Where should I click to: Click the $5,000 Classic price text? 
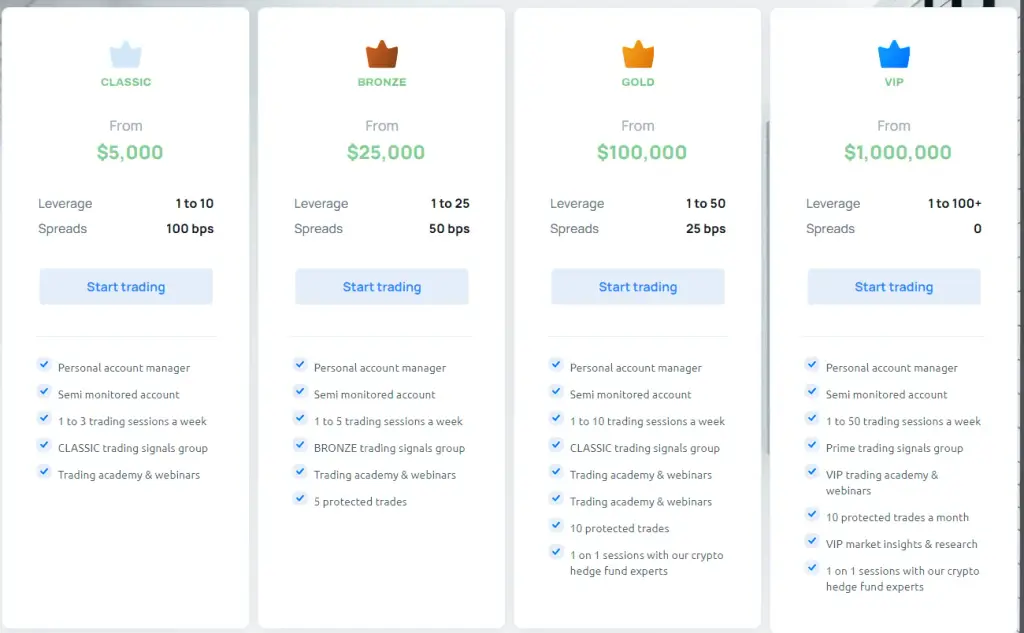point(130,152)
